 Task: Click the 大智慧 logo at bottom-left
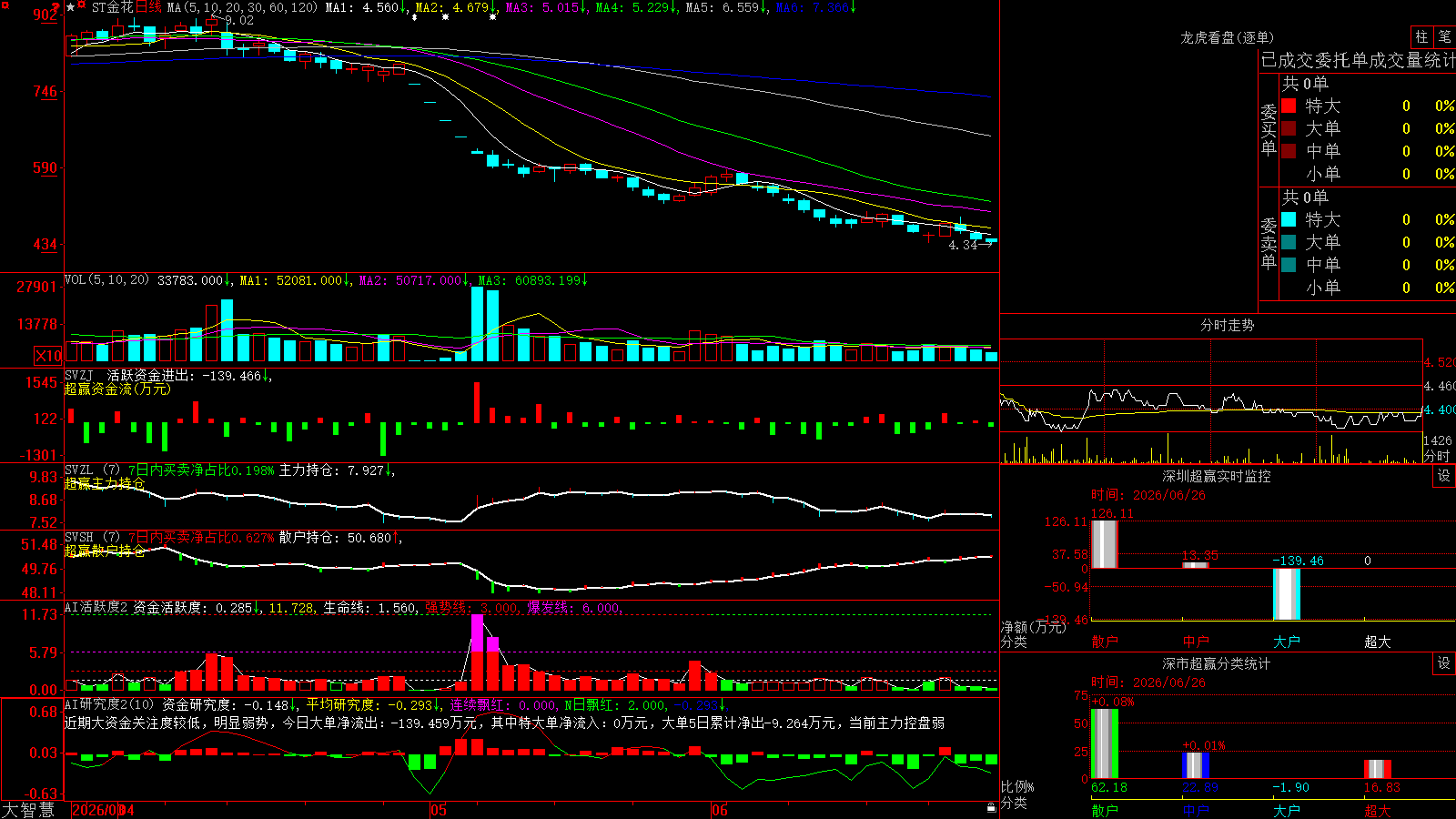click(28, 810)
